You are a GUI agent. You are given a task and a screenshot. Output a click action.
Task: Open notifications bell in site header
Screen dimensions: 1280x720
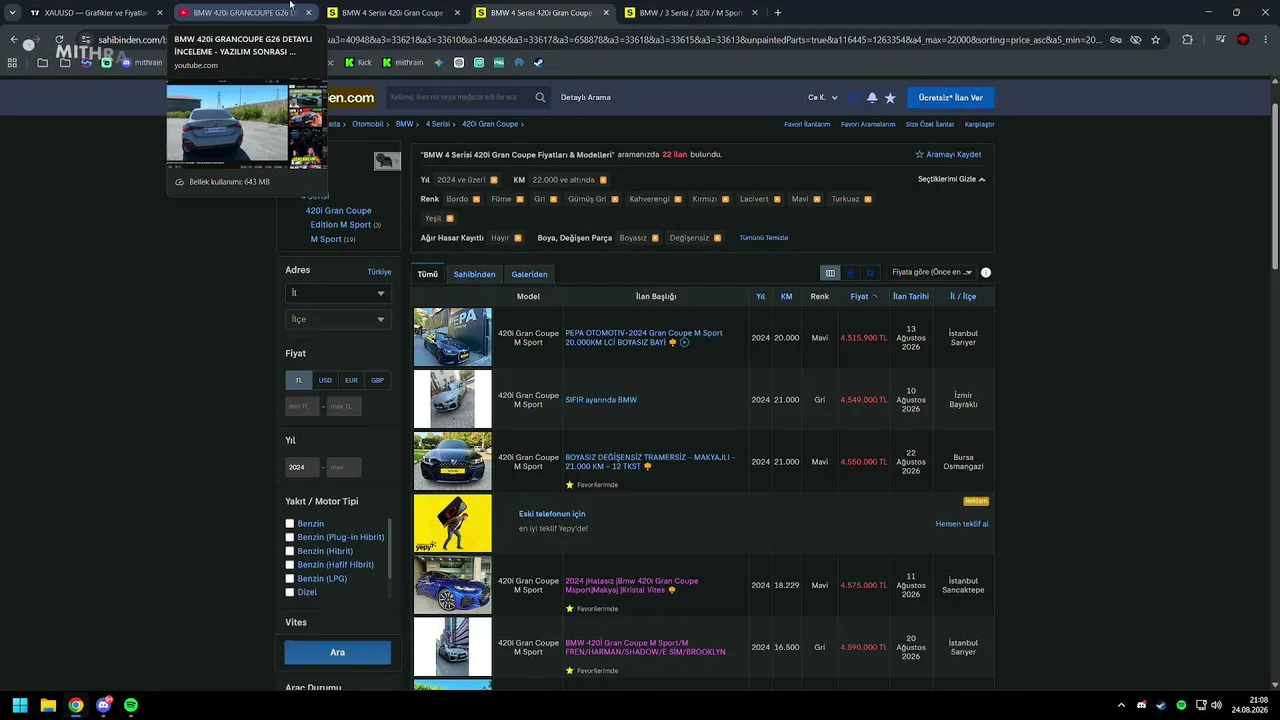[x=872, y=98]
